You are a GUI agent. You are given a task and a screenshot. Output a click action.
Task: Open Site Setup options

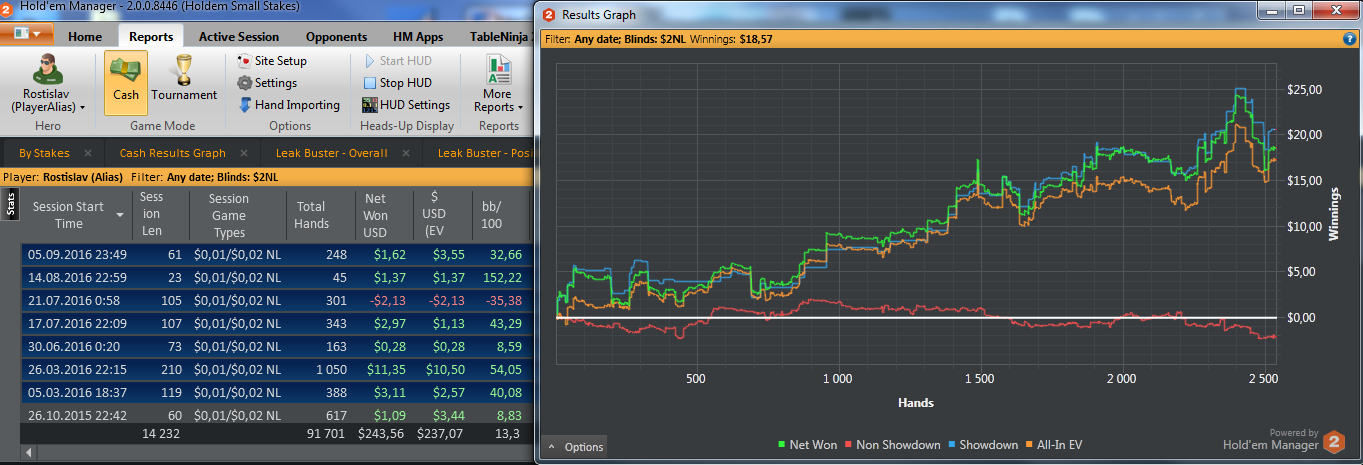[x=272, y=60]
